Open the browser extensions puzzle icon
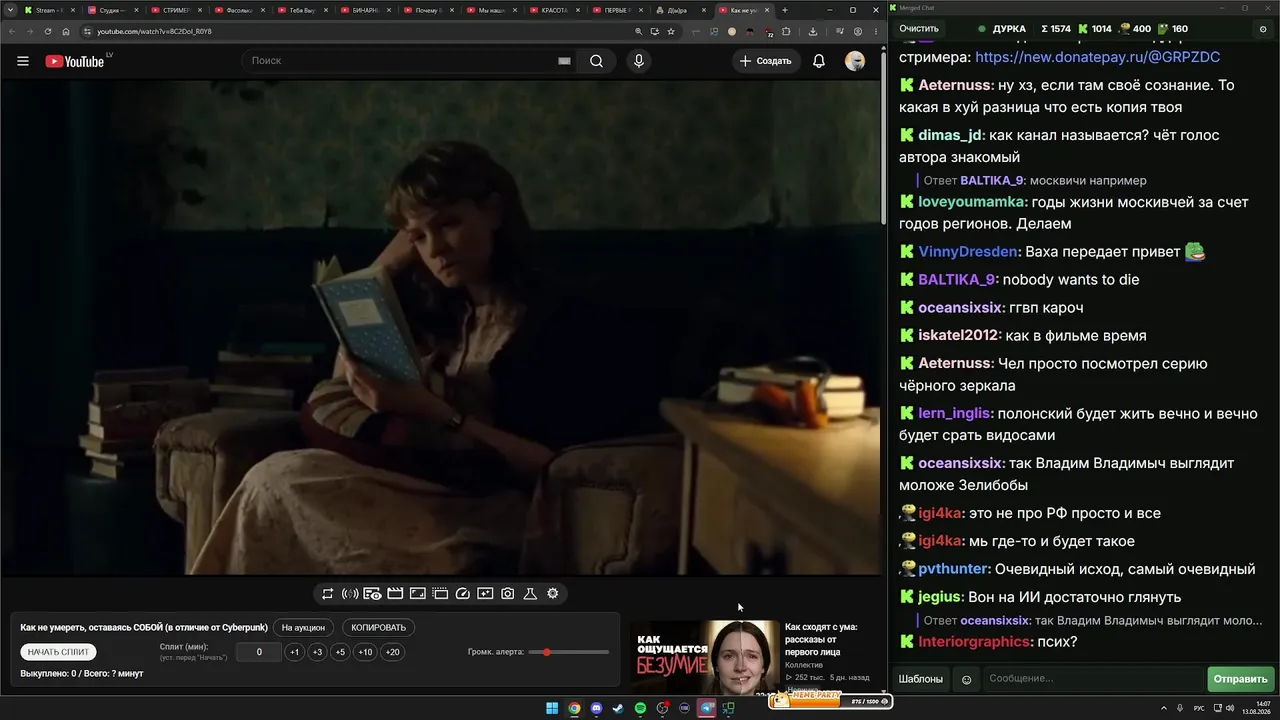Viewport: 1280px width, 720px height. click(786, 31)
